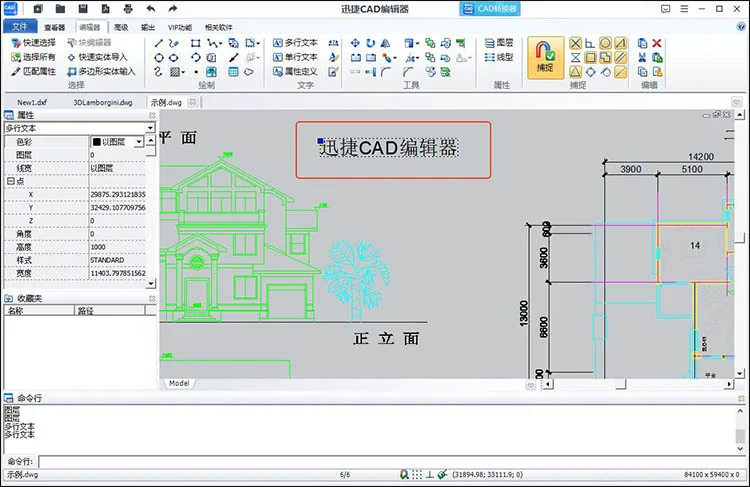Toggle the triangle midpoint snap mode
750x487 pixels.
point(575,72)
